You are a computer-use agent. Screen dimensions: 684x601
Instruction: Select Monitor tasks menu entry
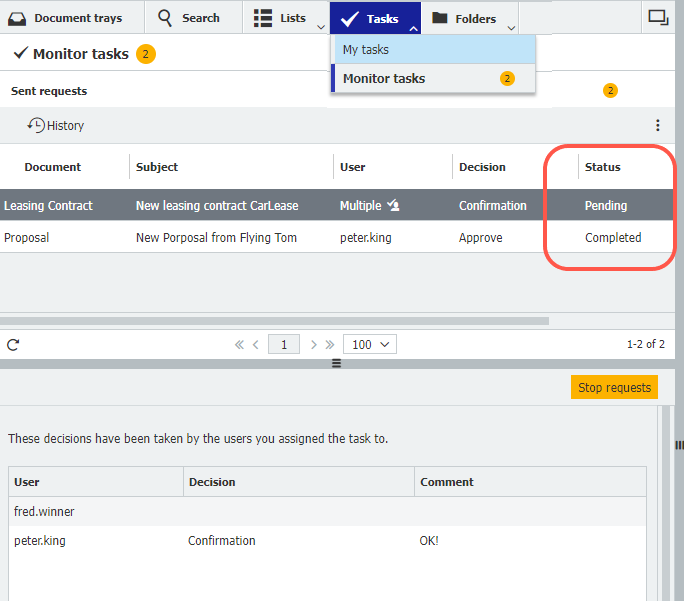tap(384, 79)
